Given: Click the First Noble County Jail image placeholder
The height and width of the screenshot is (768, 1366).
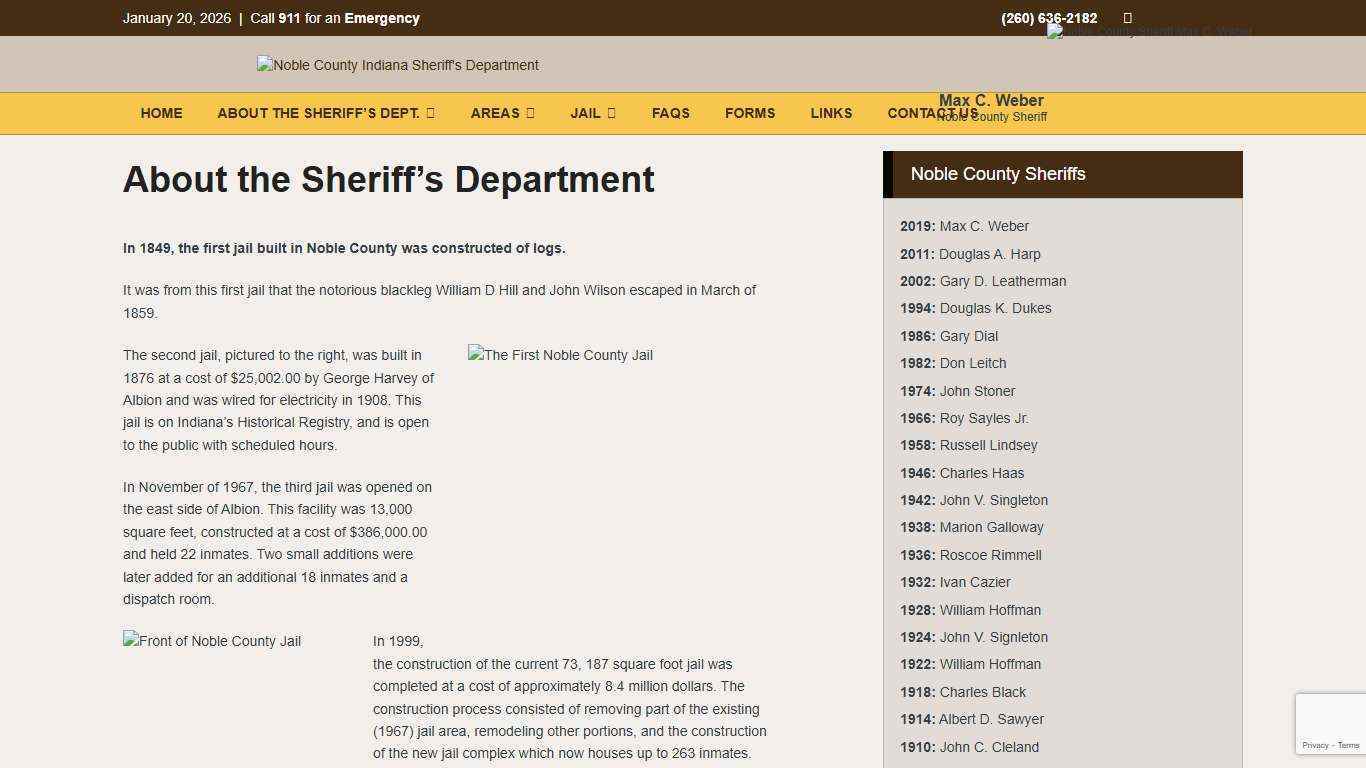Looking at the screenshot, I should click(x=560, y=355).
